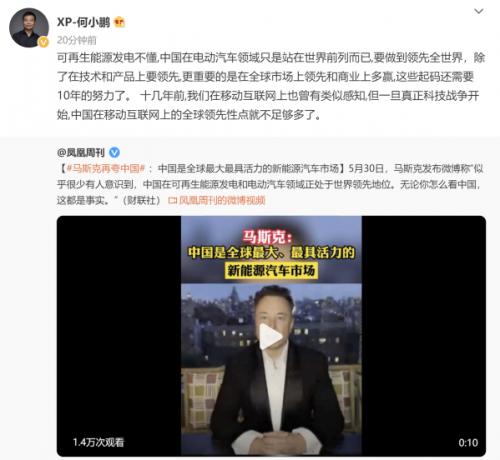500x460 pixels.
Task: Open 凤凰周刊的微博视频 link
Action: pyautogui.click(x=222, y=200)
